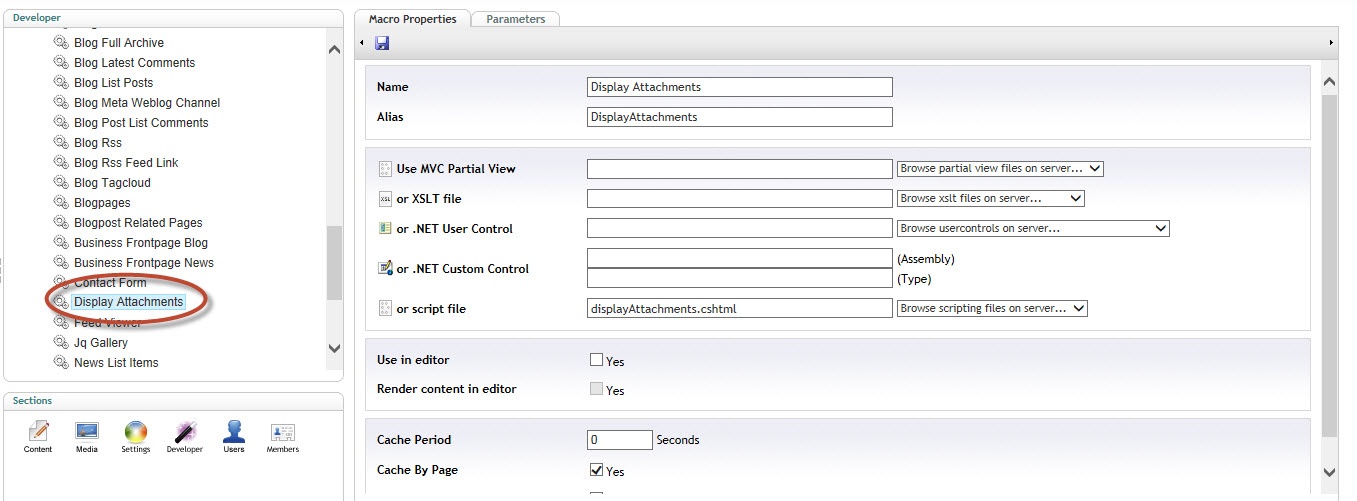Enable the Use in editor checkbox
The height and width of the screenshot is (501, 1357).
coord(596,360)
